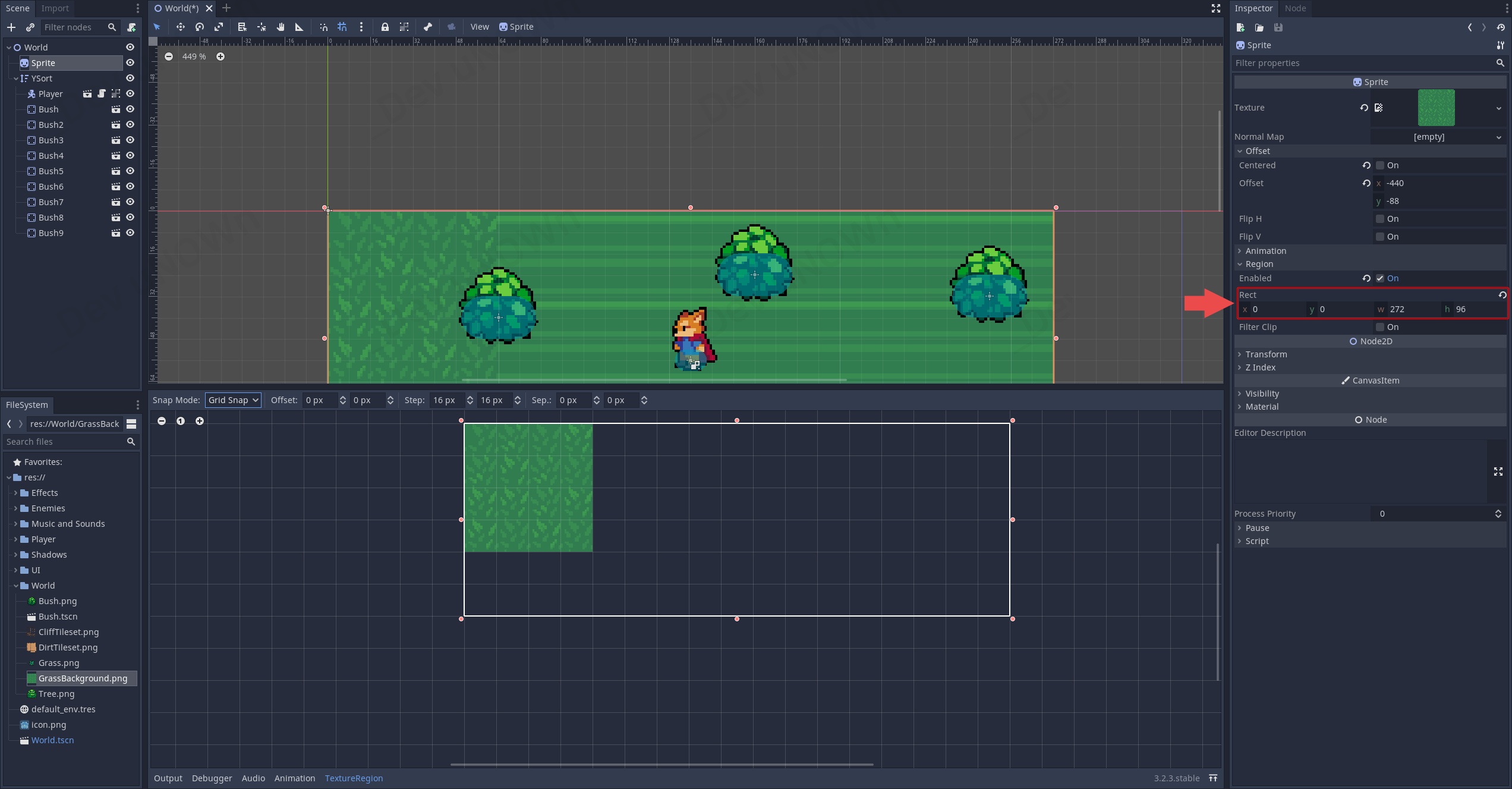This screenshot has height=789, width=1512.
Task: Switch to the Node tab beside Inspector
Action: [x=1295, y=8]
